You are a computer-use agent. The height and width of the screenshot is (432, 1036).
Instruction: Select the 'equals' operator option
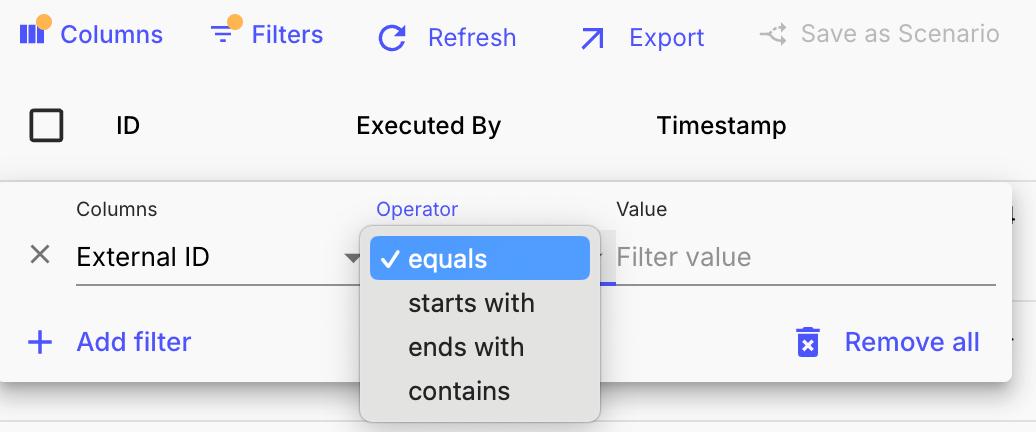click(480, 259)
